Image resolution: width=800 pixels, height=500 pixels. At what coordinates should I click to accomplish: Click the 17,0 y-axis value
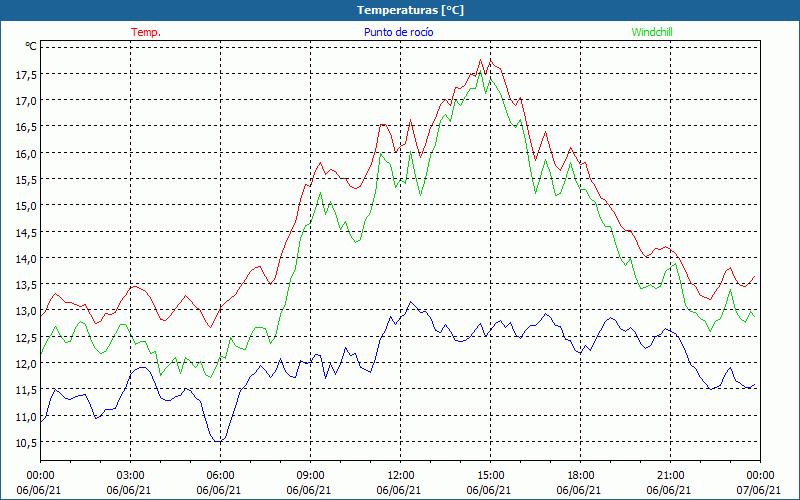click(27, 101)
